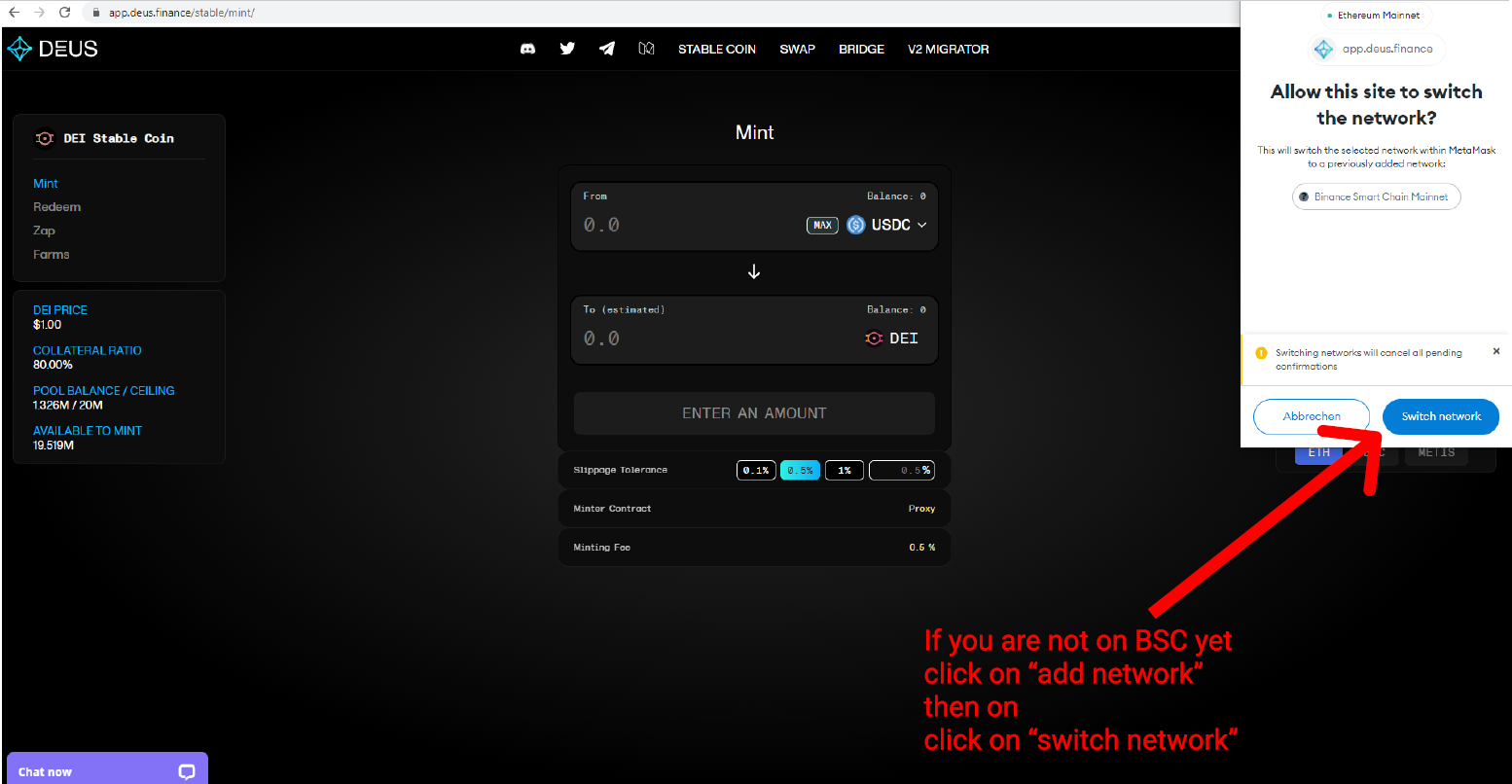Select the ETH network tab
The width and height of the screenshot is (1512, 784).
coord(1319,453)
